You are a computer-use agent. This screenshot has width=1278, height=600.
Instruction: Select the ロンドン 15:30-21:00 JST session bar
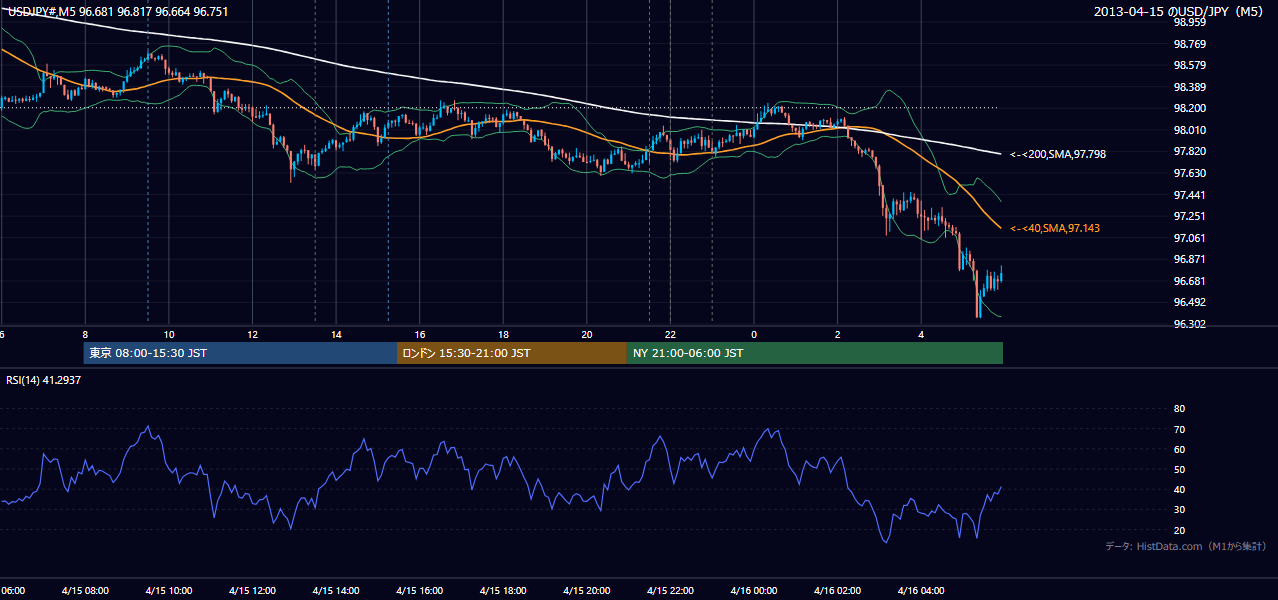(512, 353)
